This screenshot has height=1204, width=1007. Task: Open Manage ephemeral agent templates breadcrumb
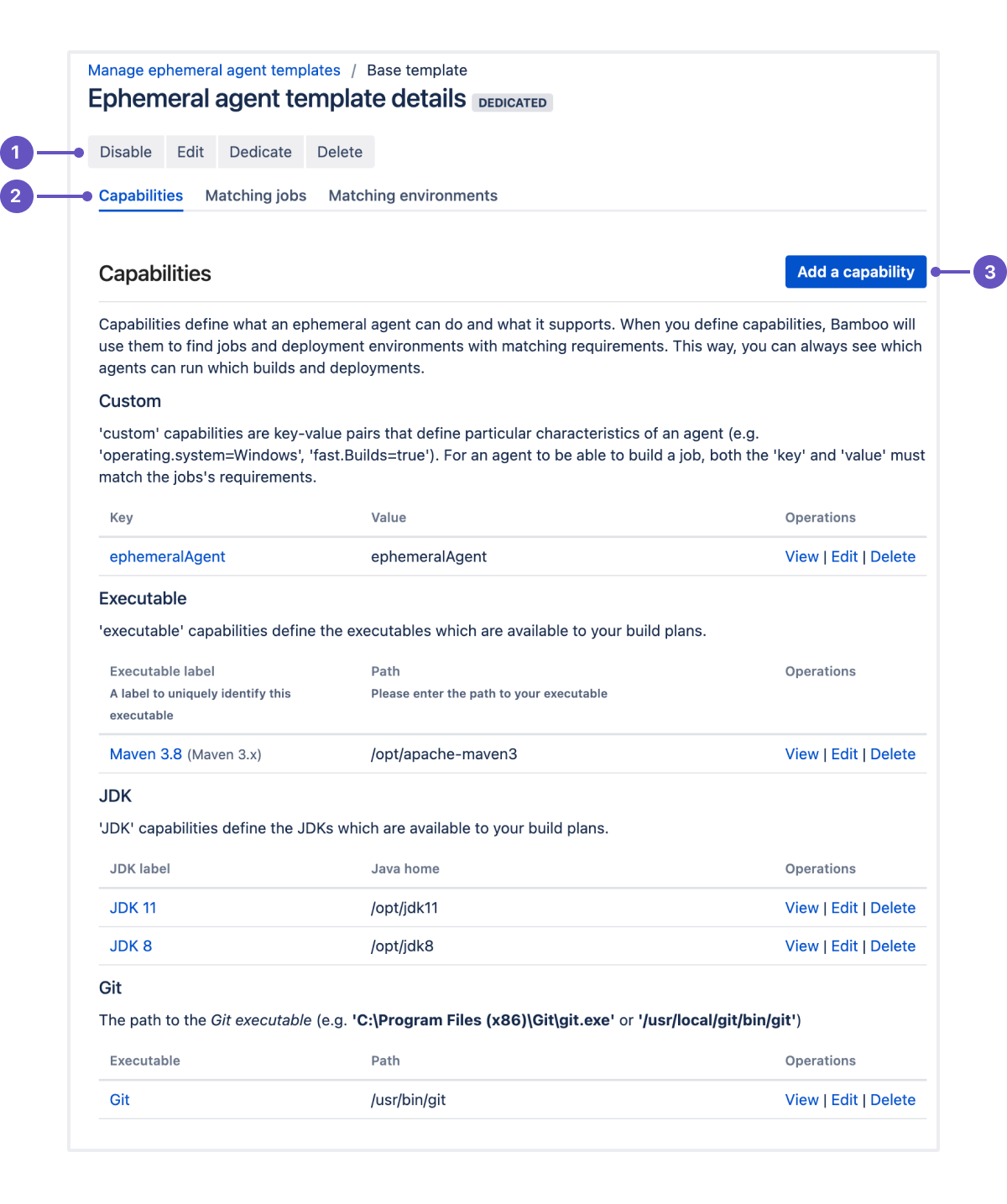[x=214, y=70]
